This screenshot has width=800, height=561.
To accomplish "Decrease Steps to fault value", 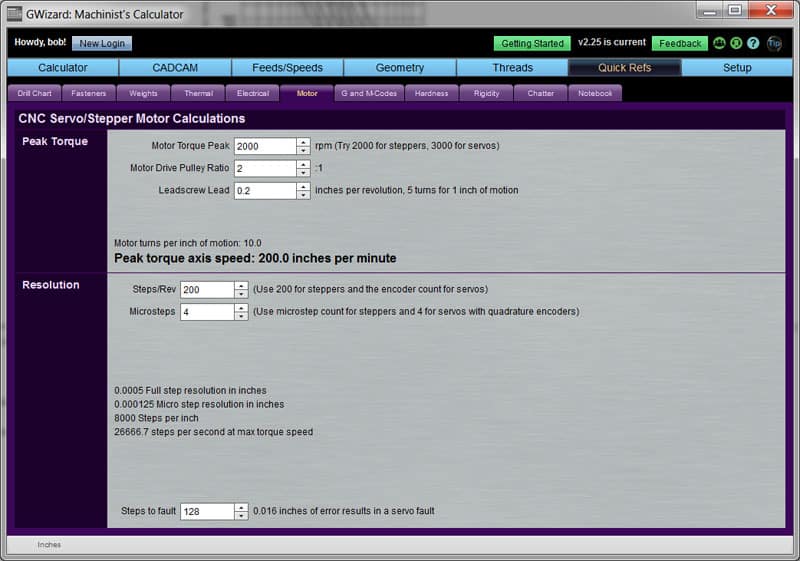I will (x=241, y=515).
